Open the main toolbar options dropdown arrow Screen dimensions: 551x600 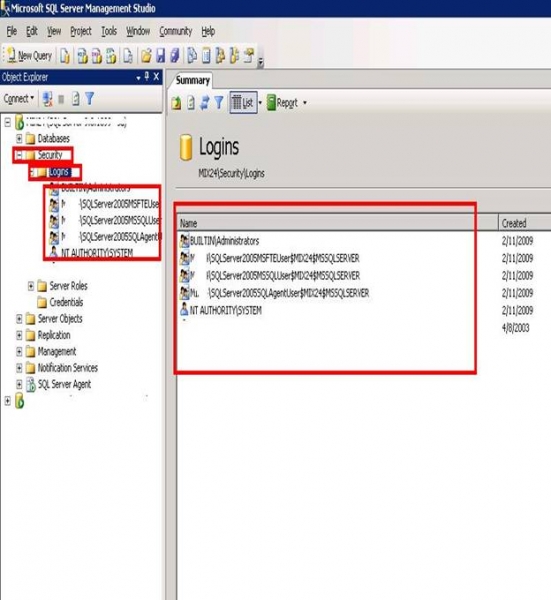261,62
